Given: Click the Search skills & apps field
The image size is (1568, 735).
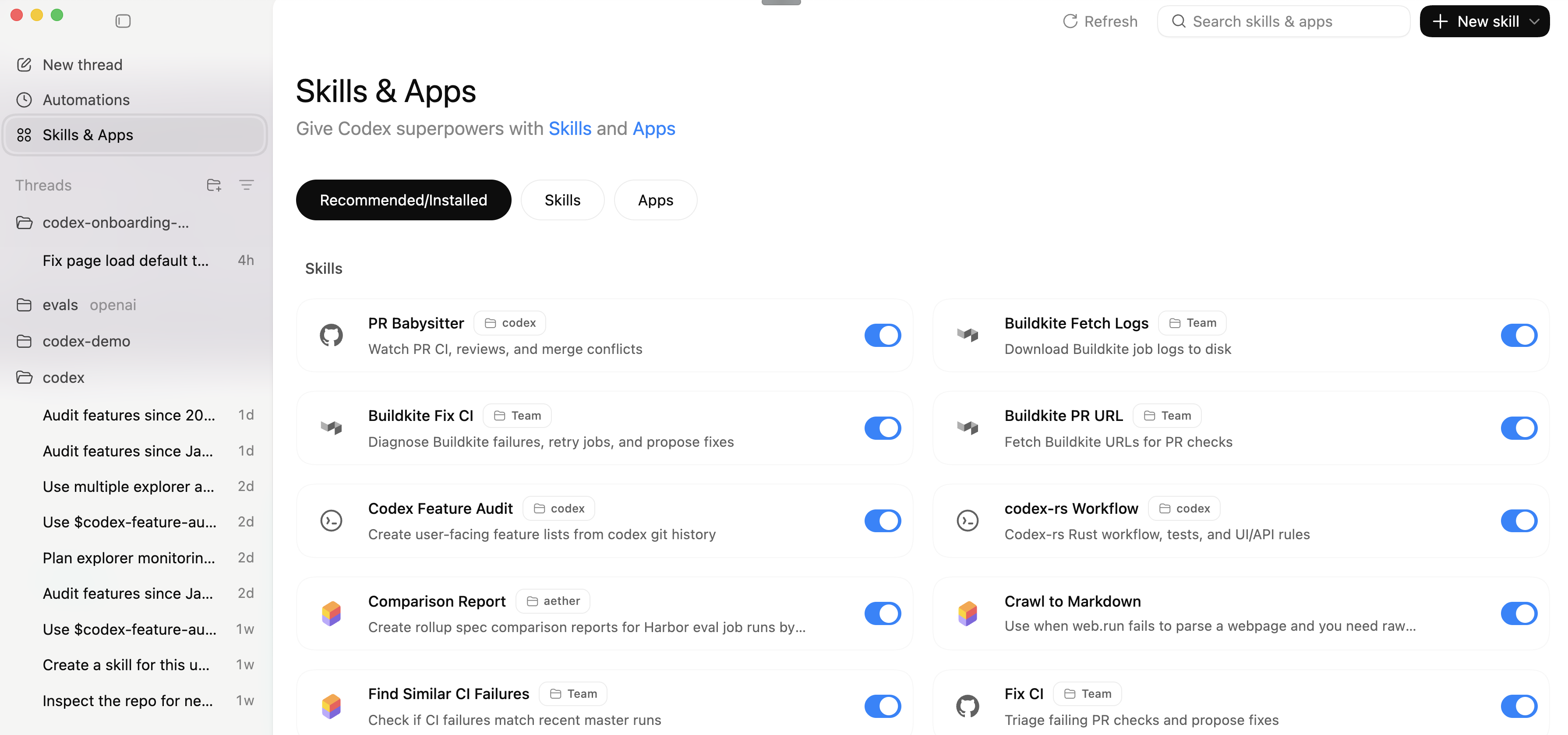Looking at the screenshot, I should coord(1283,21).
